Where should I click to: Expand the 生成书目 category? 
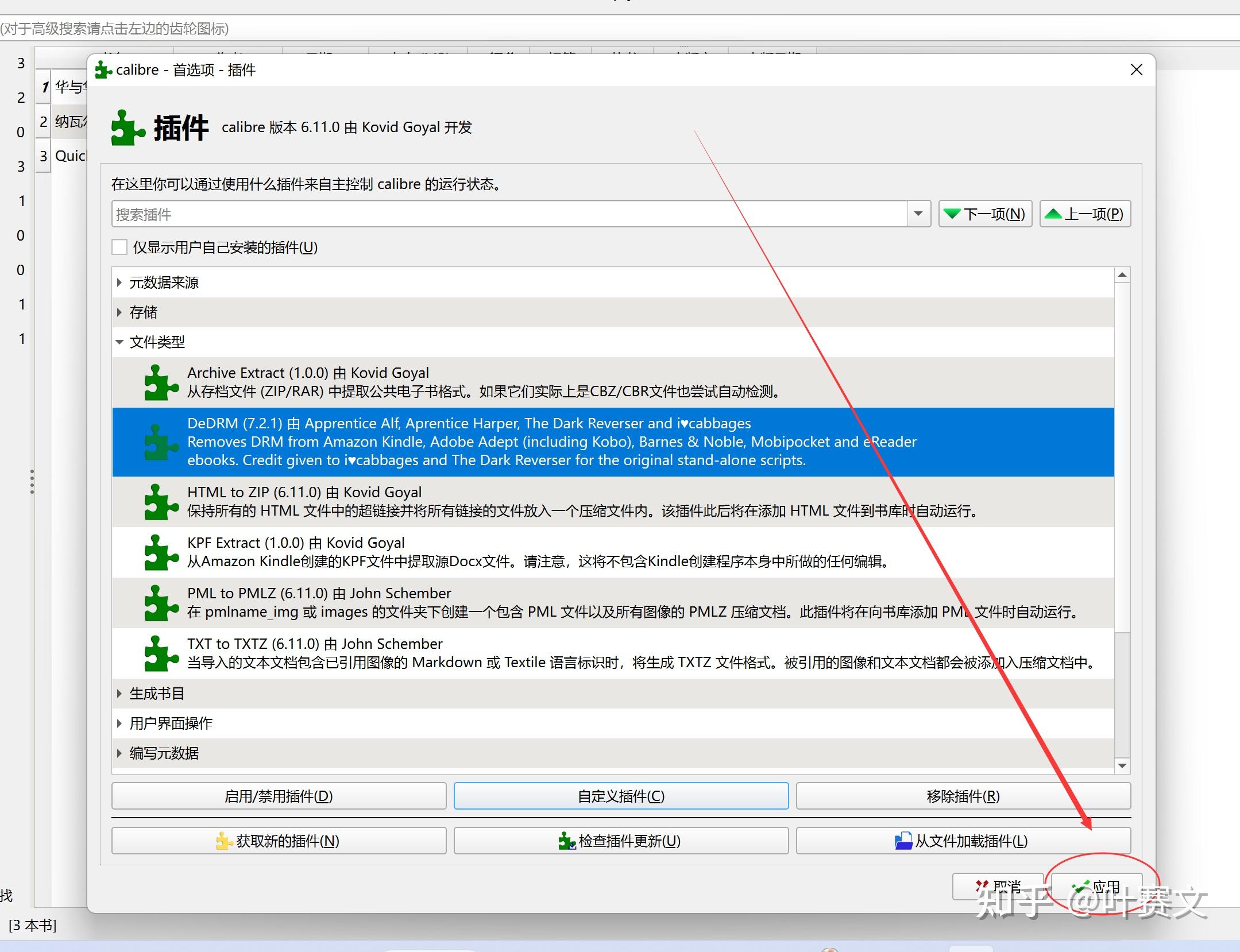119,694
